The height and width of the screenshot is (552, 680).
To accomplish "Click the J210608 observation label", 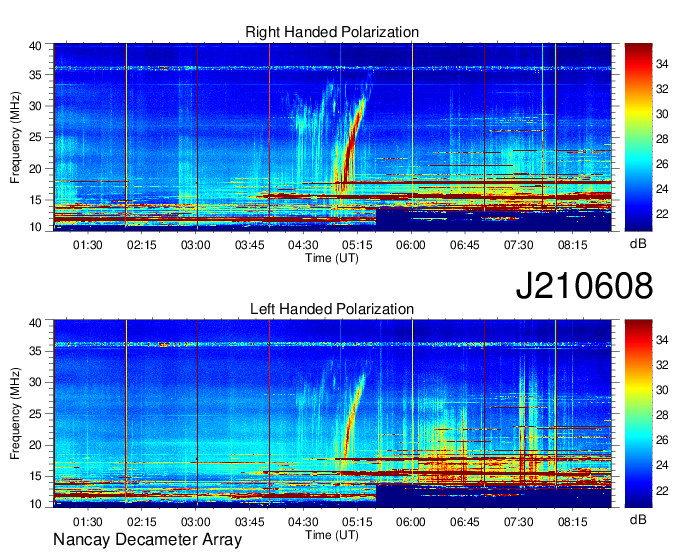I will coord(584,286).
